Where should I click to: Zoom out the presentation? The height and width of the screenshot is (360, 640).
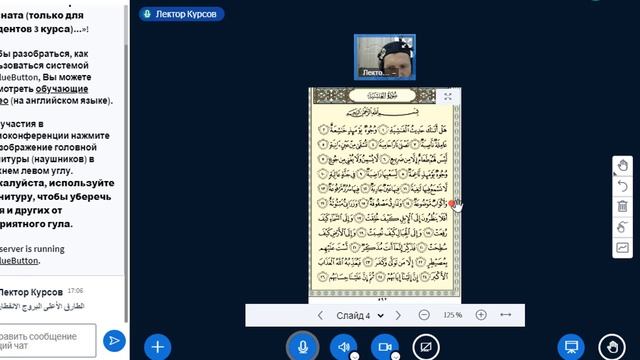(x=424, y=315)
